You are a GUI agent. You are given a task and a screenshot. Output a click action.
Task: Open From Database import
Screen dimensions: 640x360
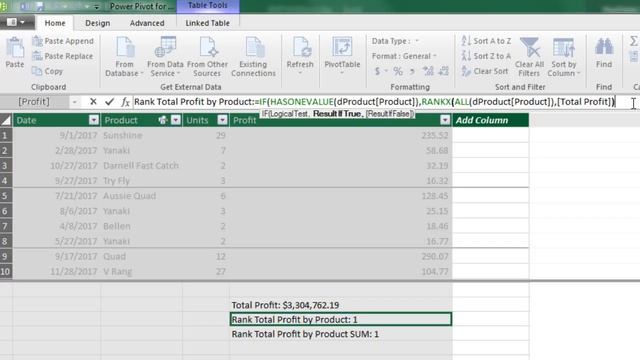click(124, 56)
